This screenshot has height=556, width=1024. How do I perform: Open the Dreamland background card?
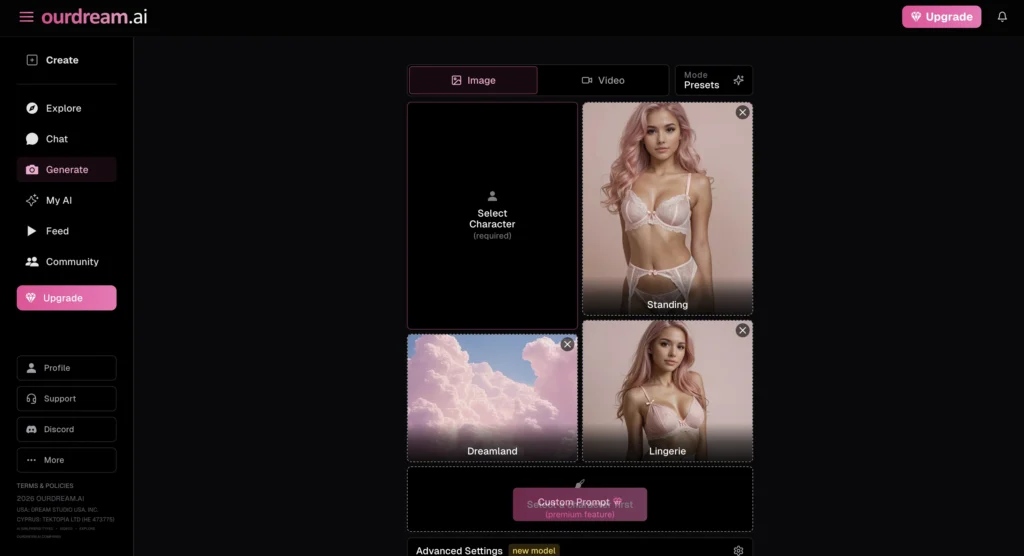coord(492,398)
